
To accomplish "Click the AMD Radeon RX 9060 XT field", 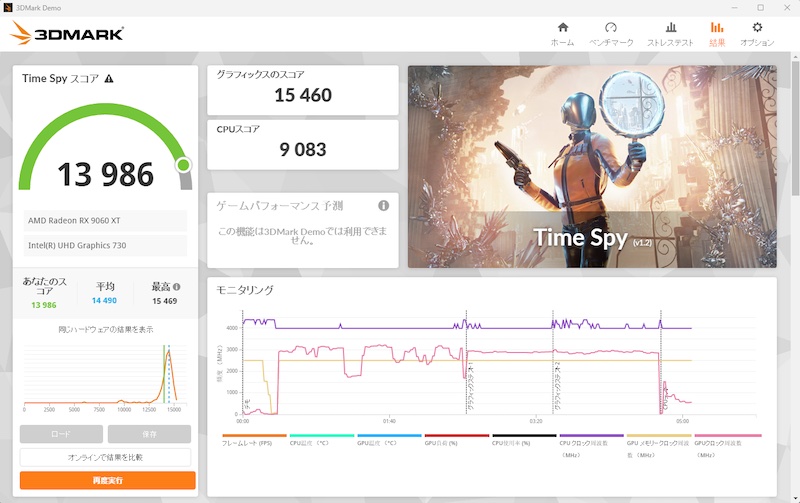I will (x=105, y=220).
